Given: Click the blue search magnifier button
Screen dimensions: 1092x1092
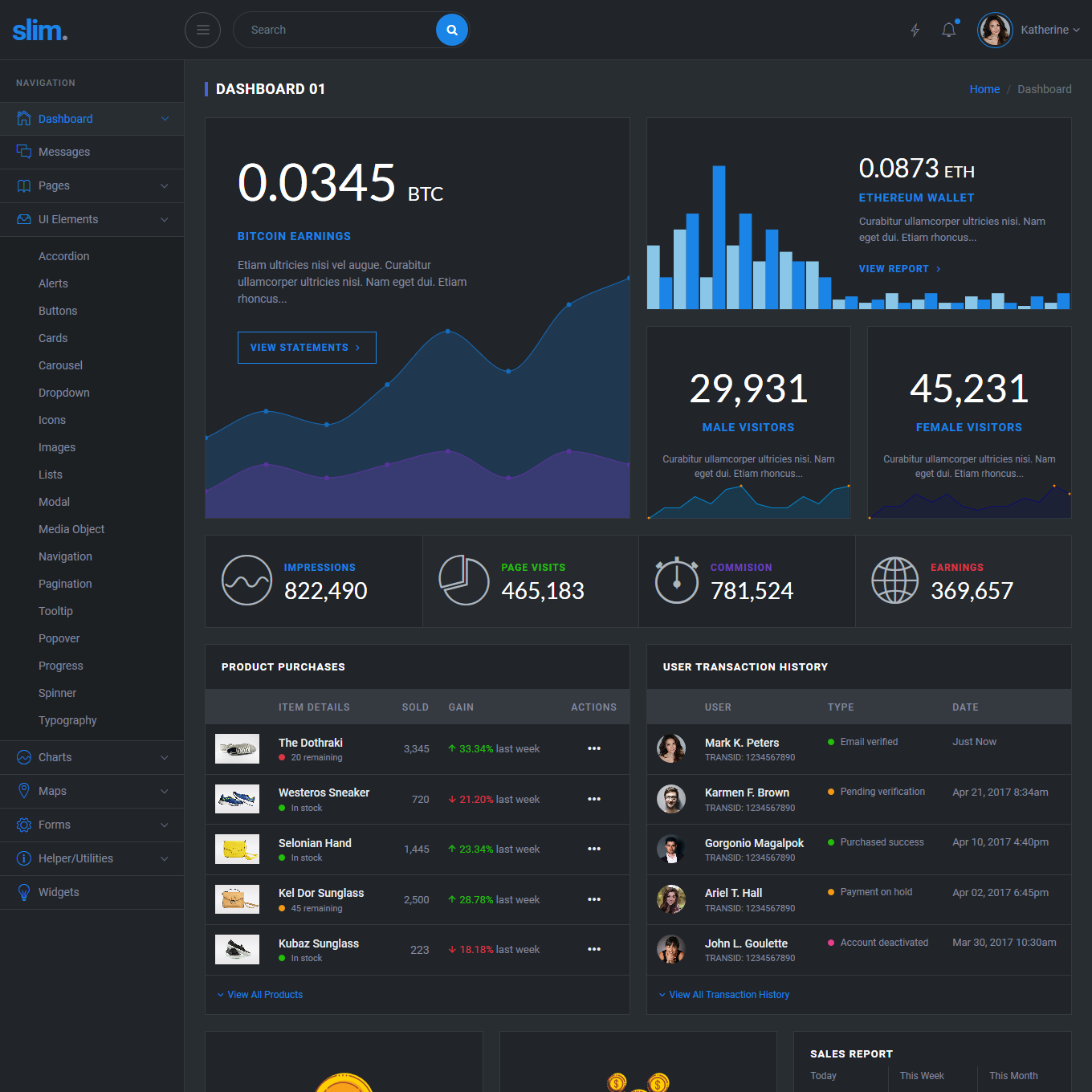Looking at the screenshot, I should (x=452, y=30).
